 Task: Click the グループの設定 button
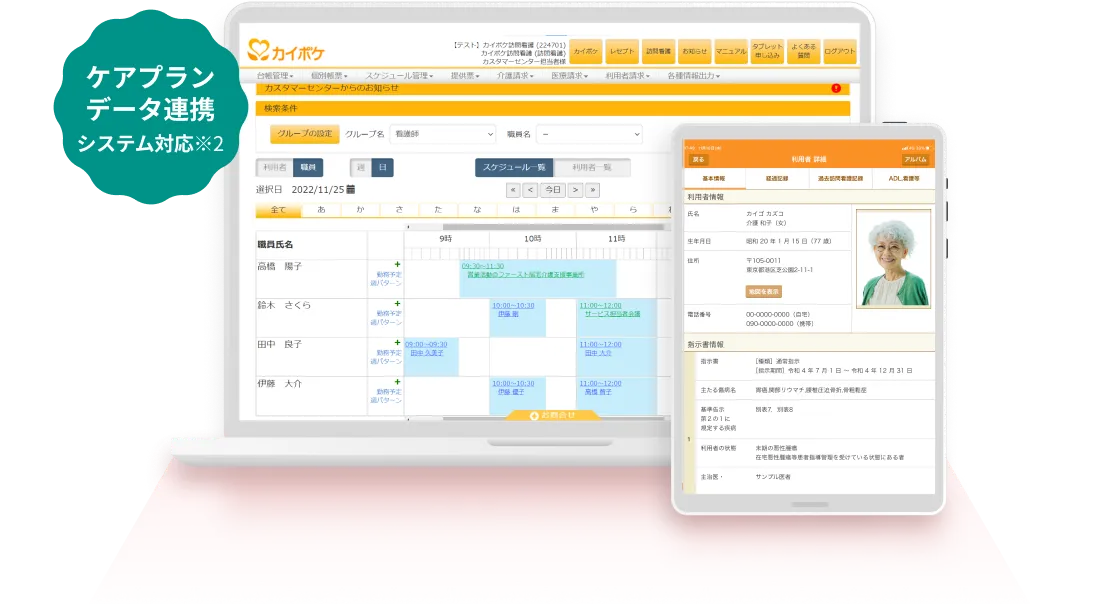304,134
